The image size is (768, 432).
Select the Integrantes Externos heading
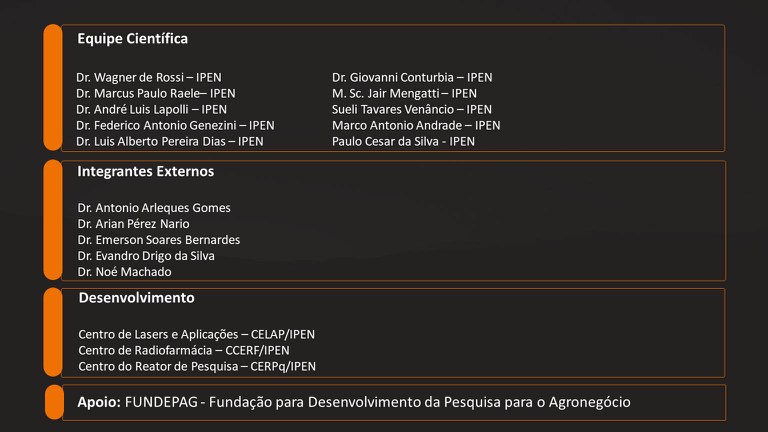pos(145,171)
